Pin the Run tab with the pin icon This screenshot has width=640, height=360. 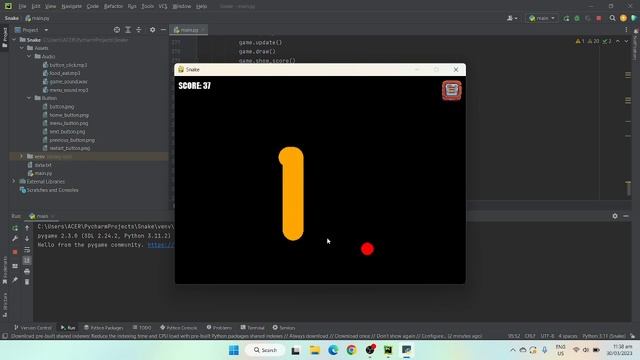point(15,280)
